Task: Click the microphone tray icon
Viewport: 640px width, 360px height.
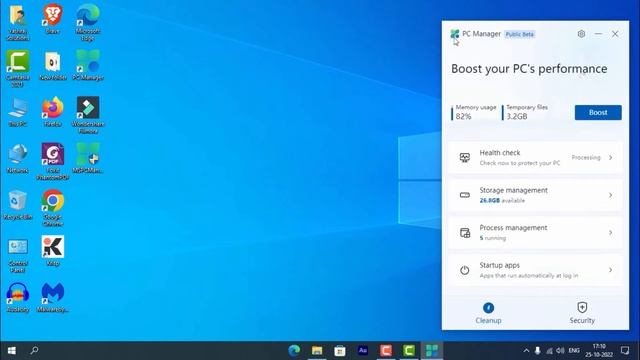Action: click(x=538, y=351)
